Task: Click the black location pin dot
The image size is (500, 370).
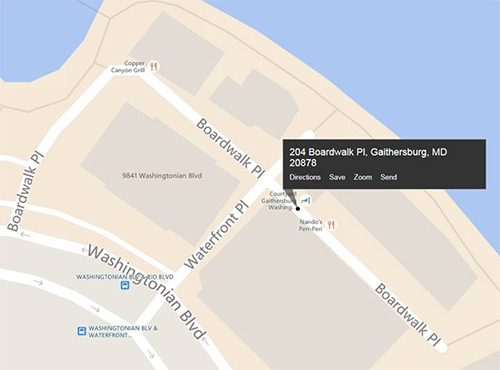Action: [298, 209]
